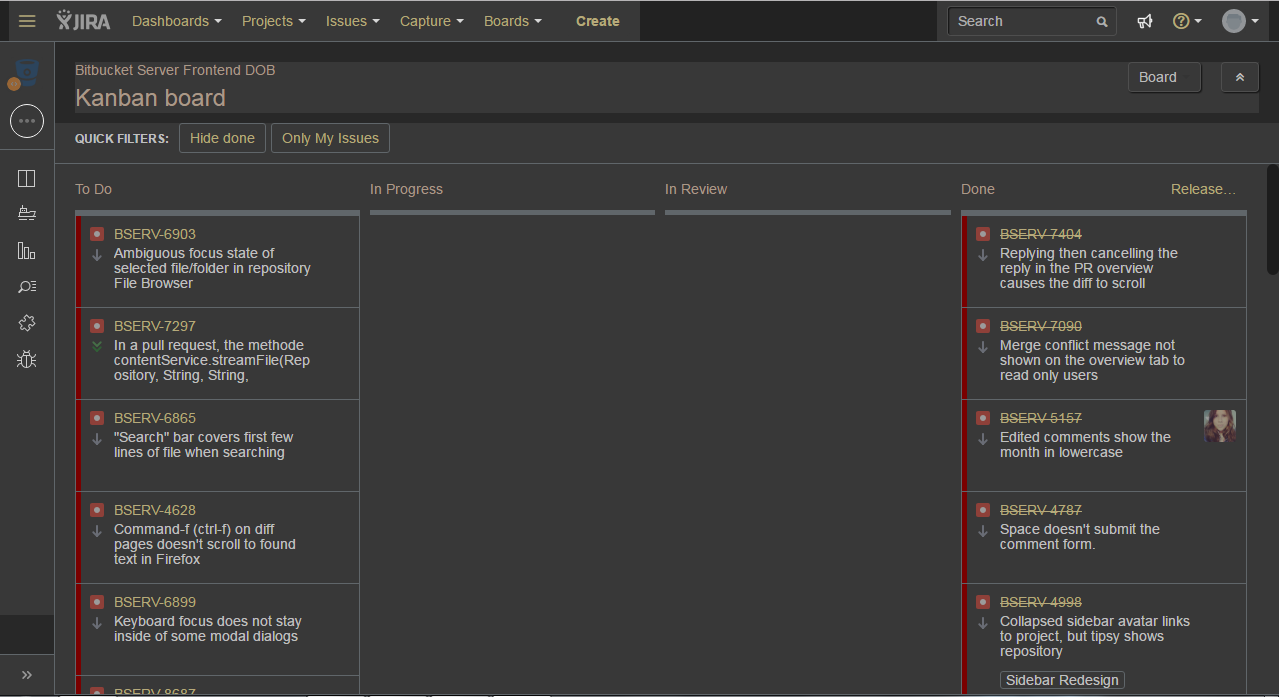Open the bug report icon in sidebar

coord(26,358)
